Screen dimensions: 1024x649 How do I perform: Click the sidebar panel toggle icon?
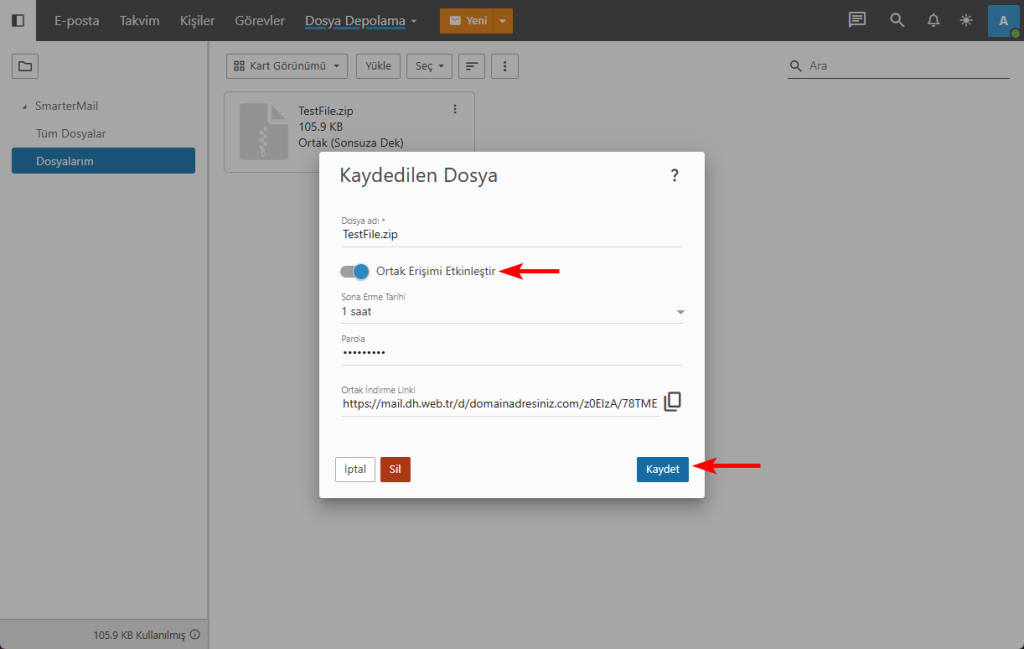coord(18,20)
